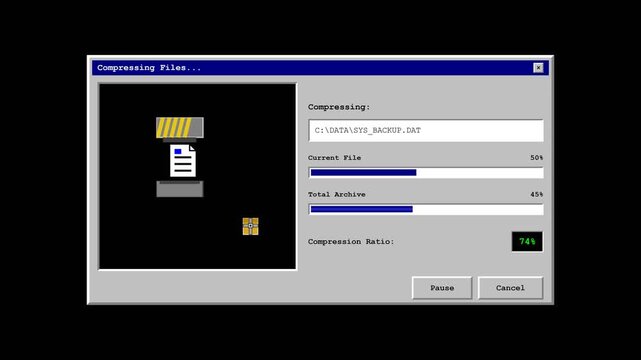Click the 45% total archive percentage
The width and height of the screenshot is (641, 360).
pyautogui.click(x=536, y=195)
